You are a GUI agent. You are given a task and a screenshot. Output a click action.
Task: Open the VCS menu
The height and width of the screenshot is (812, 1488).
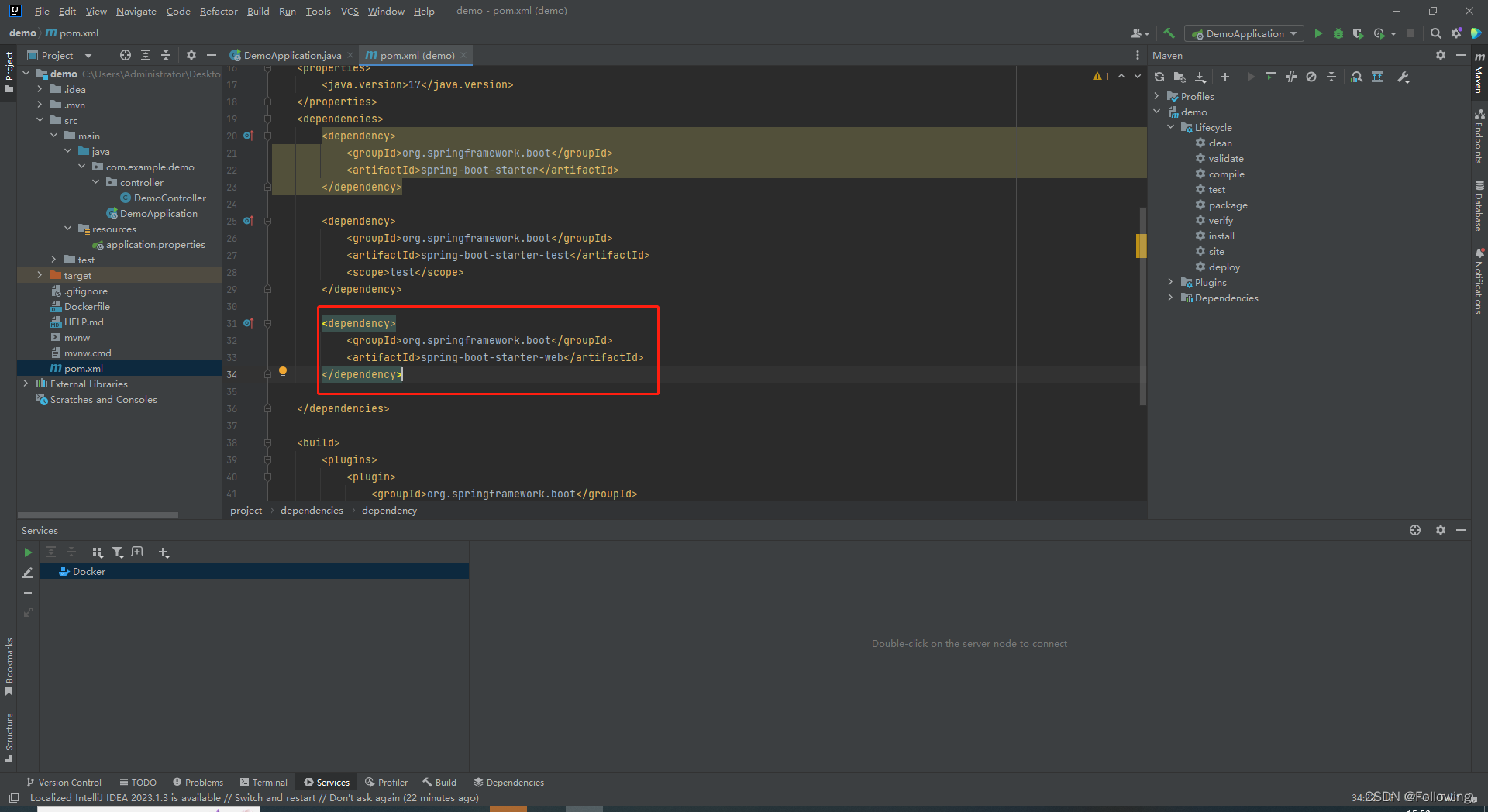click(350, 11)
